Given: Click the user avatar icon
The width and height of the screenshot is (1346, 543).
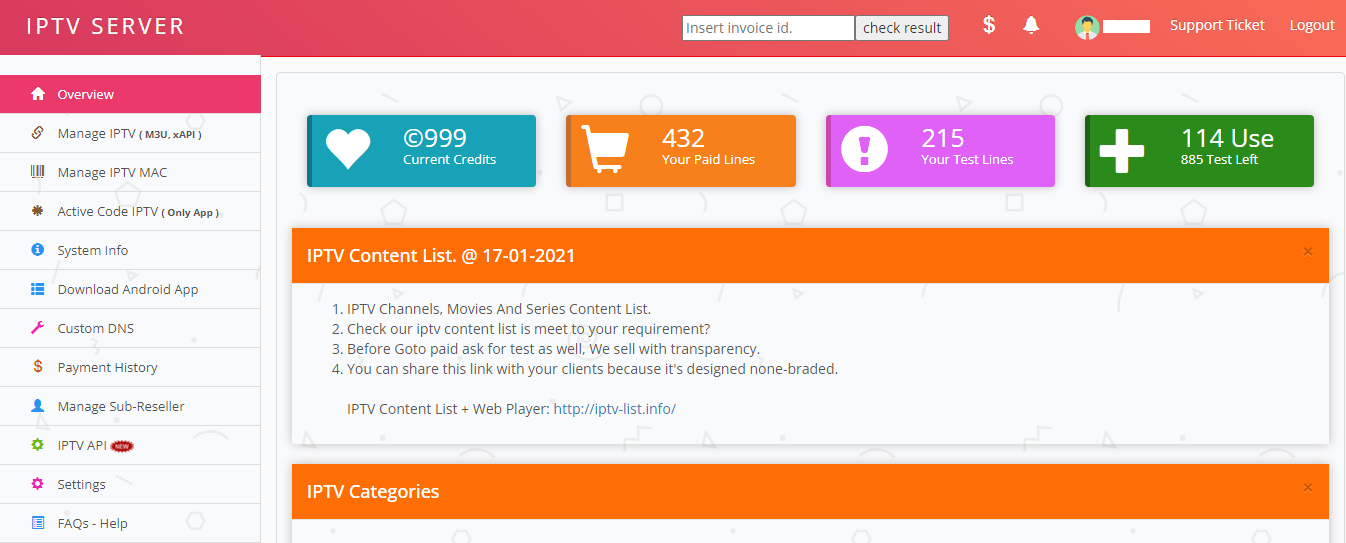Looking at the screenshot, I should pos(1087,27).
